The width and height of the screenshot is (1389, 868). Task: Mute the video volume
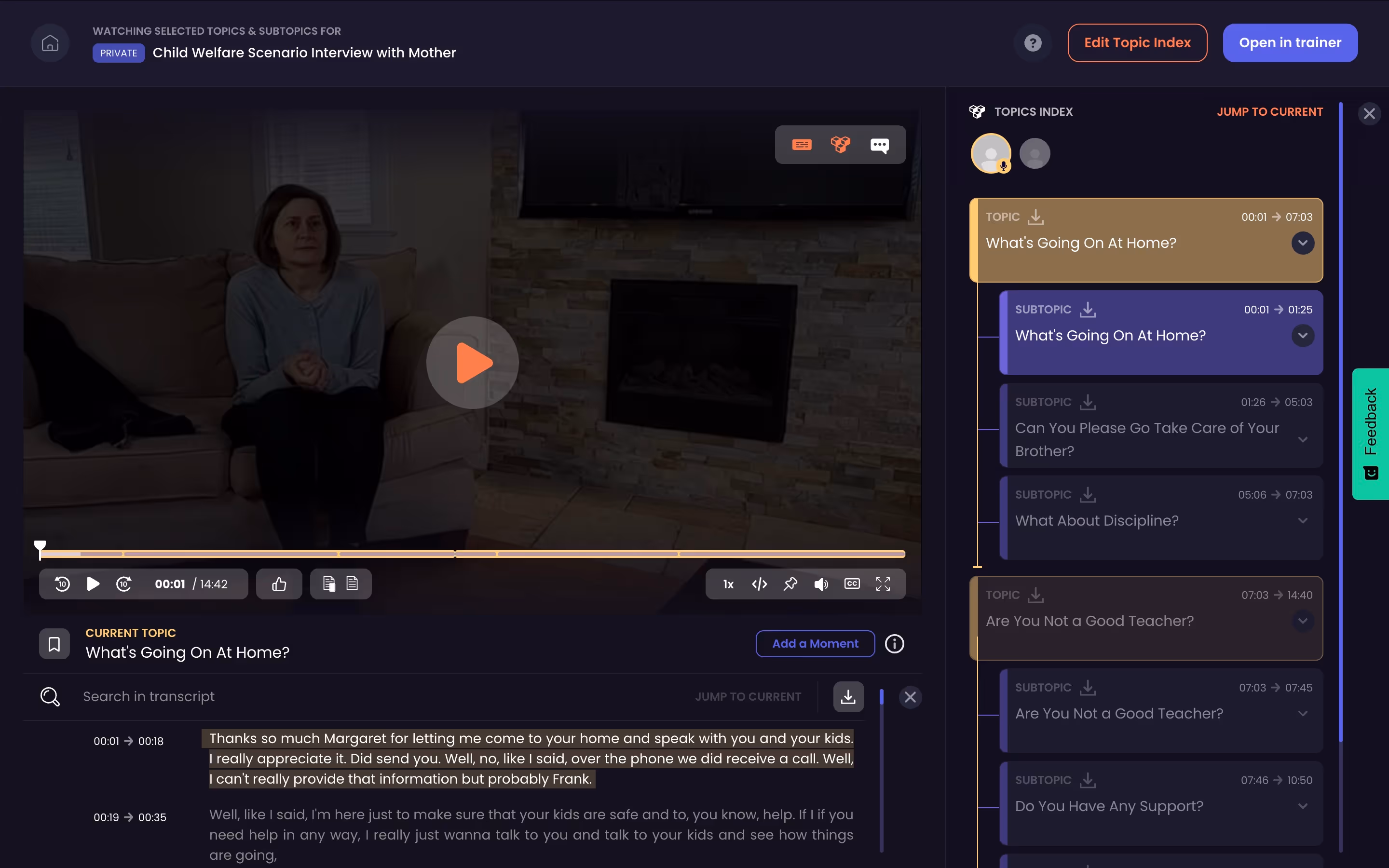tap(821, 584)
